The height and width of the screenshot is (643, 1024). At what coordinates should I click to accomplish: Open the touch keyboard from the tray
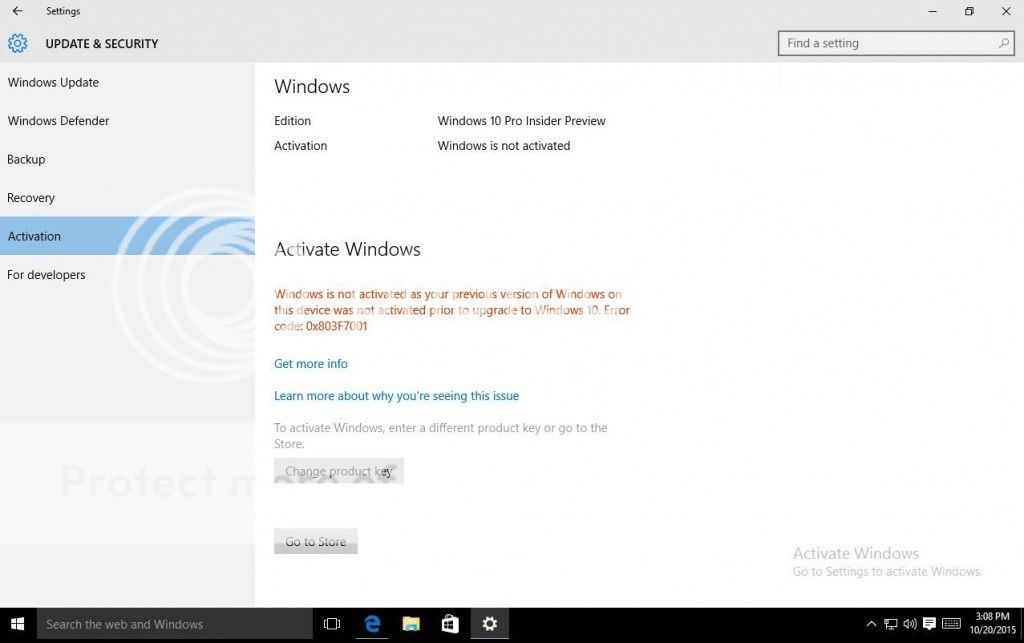click(952, 624)
